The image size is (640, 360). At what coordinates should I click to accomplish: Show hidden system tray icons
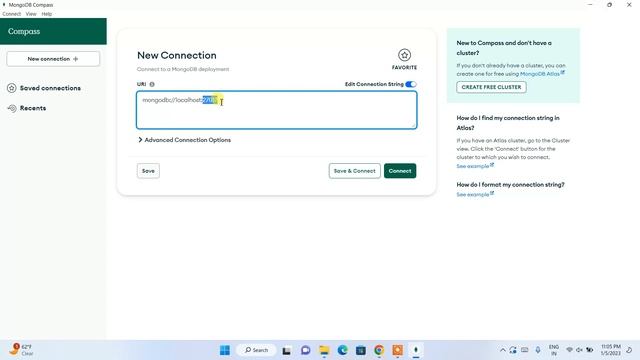point(503,350)
